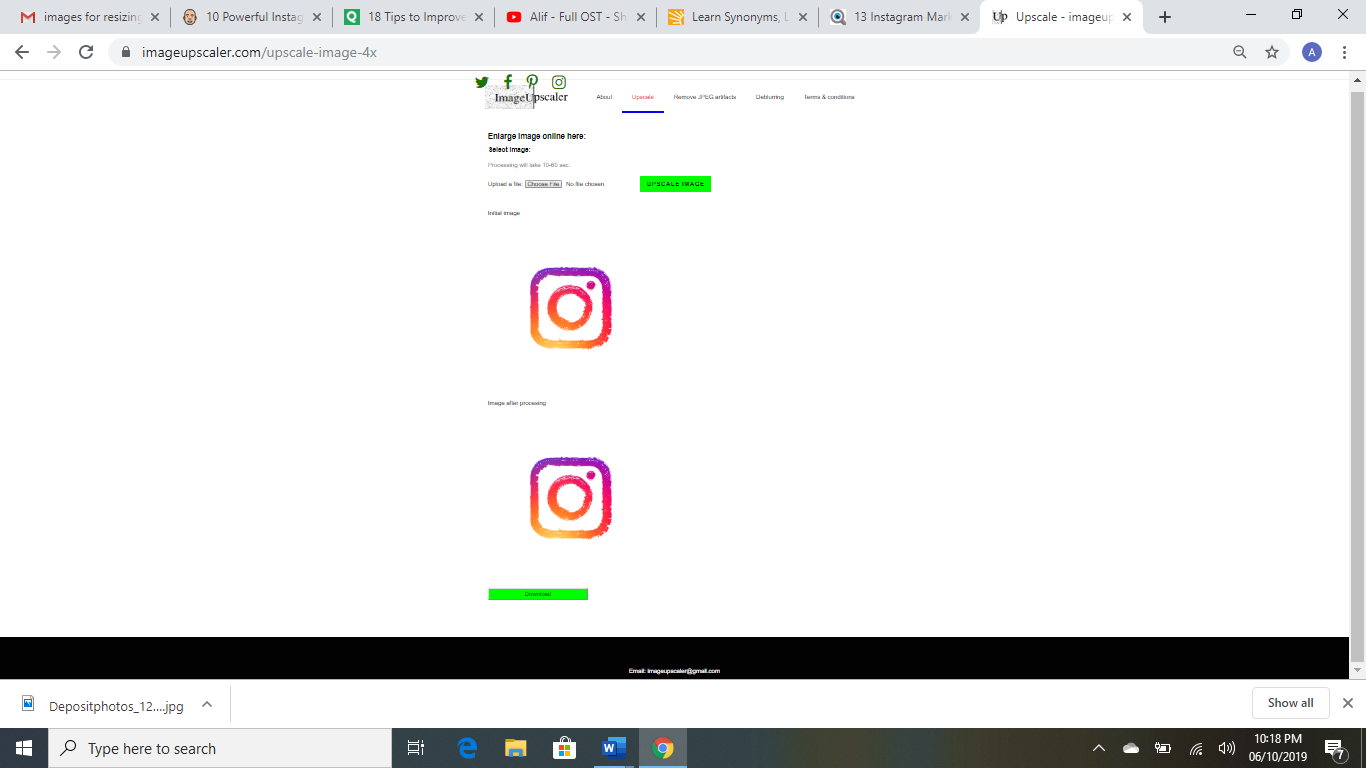Viewport: 1366px width, 768px height.
Task: Open the Wi-Fi network tray icon
Action: click(1196, 748)
